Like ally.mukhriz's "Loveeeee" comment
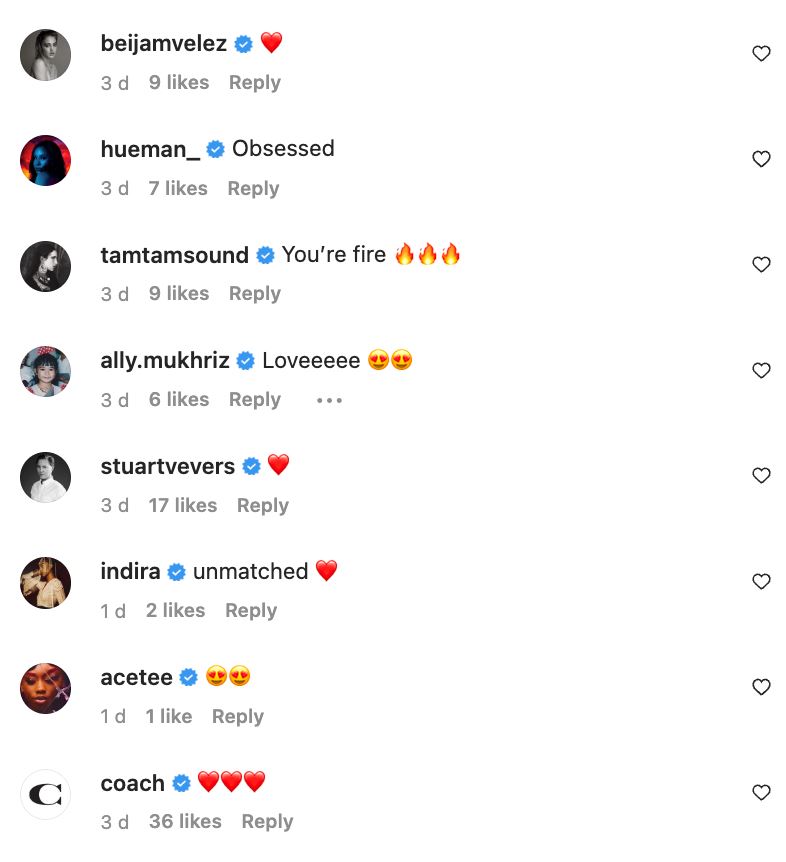Viewport: 786px width, 862px height. tap(761, 371)
